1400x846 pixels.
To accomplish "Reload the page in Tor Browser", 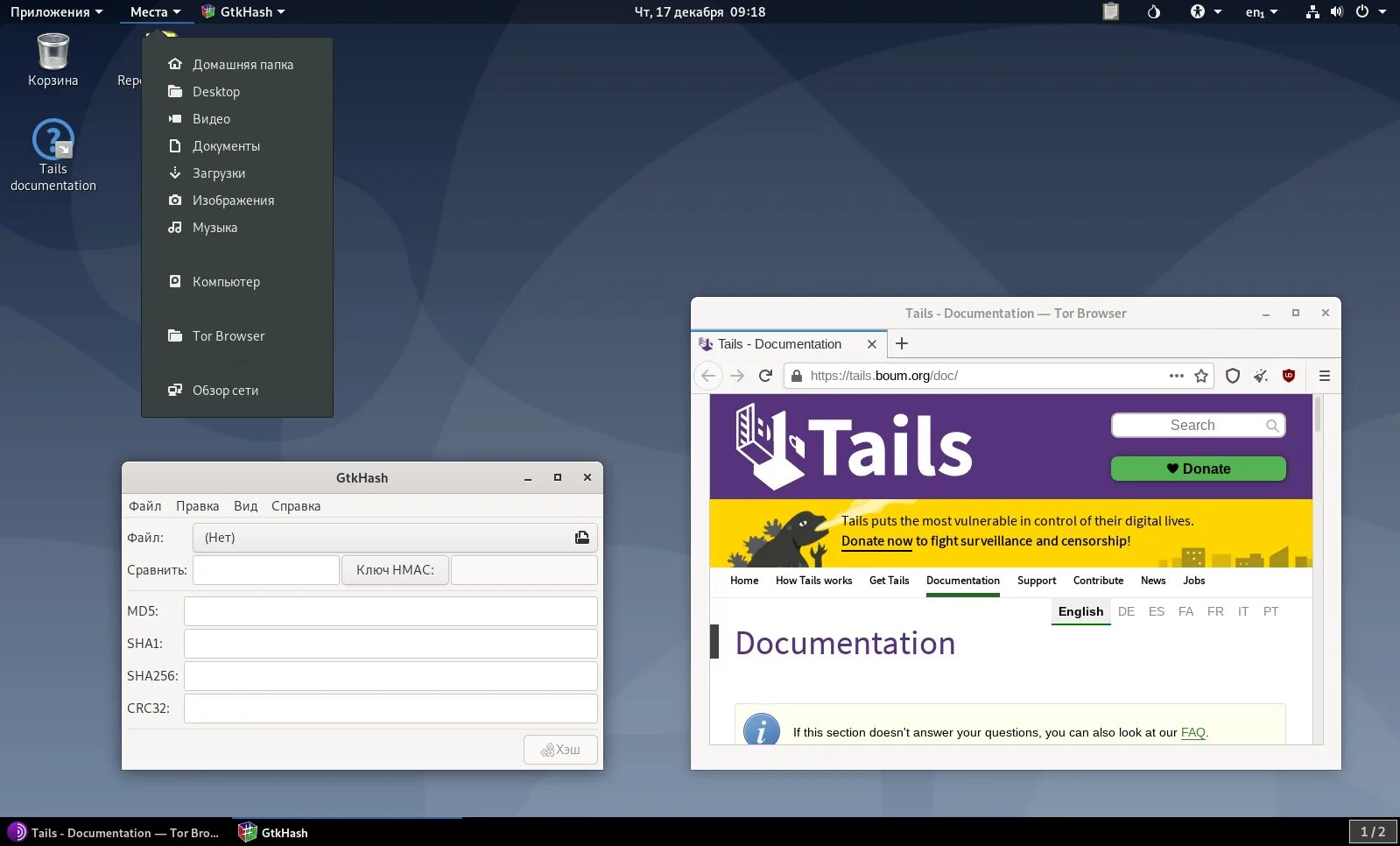I will click(765, 376).
